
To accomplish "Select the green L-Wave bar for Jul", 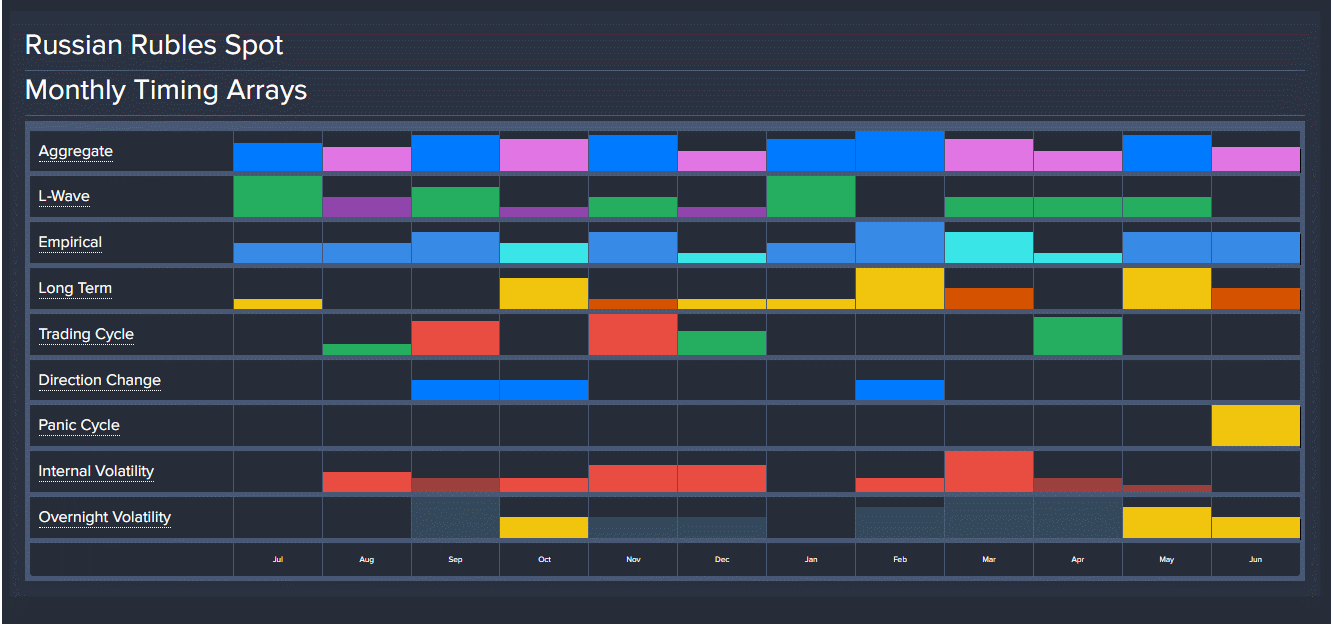I will [x=278, y=197].
